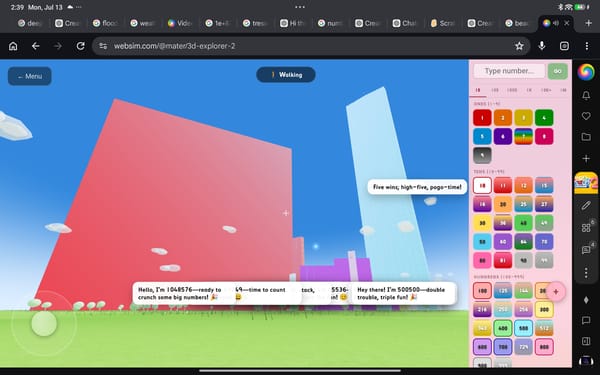This screenshot has width=600, height=375.
Task: Select the cyan number 500 tile
Action: (523, 329)
